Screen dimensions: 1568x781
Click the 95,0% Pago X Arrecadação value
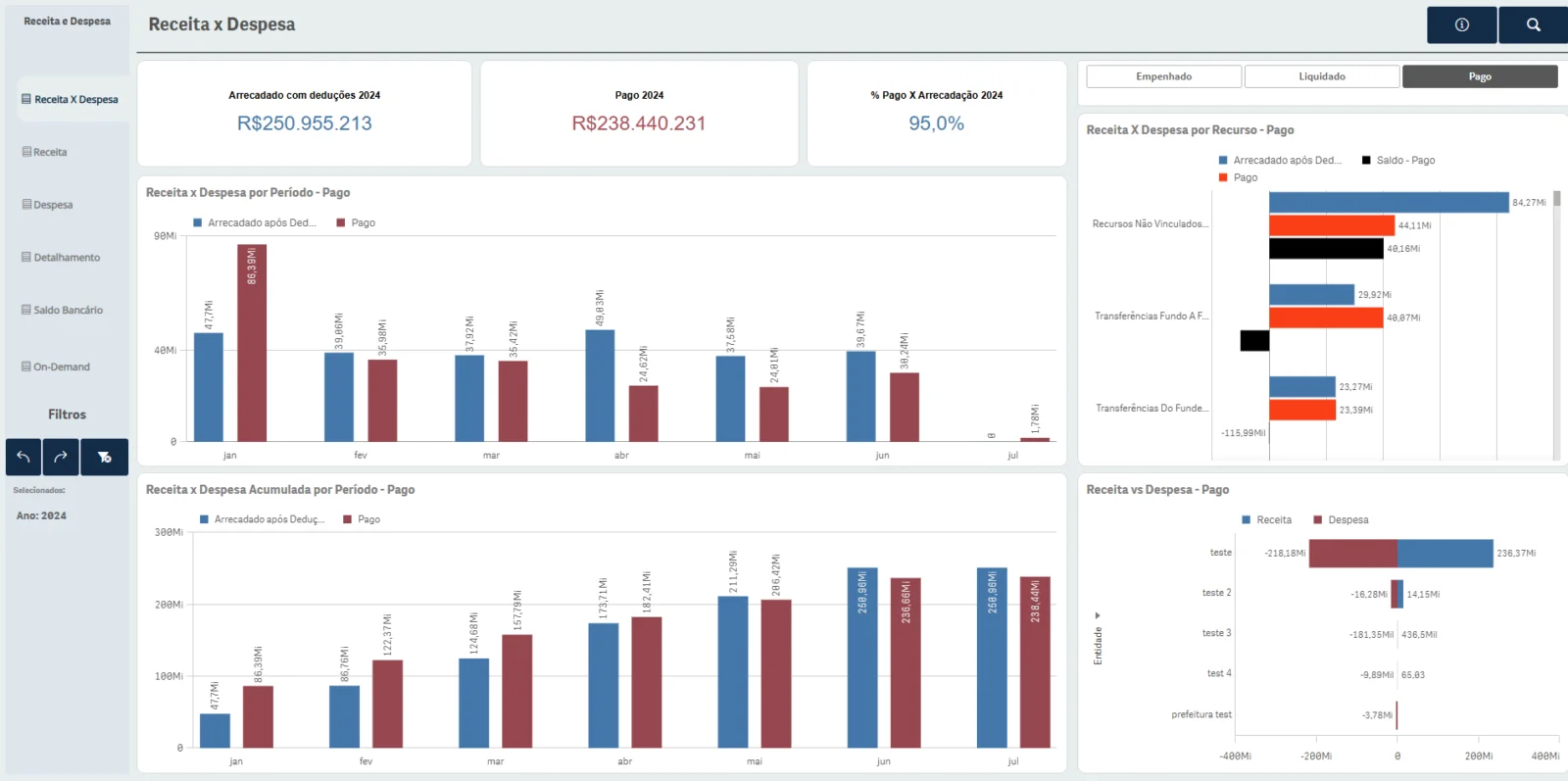click(x=936, y=123)
